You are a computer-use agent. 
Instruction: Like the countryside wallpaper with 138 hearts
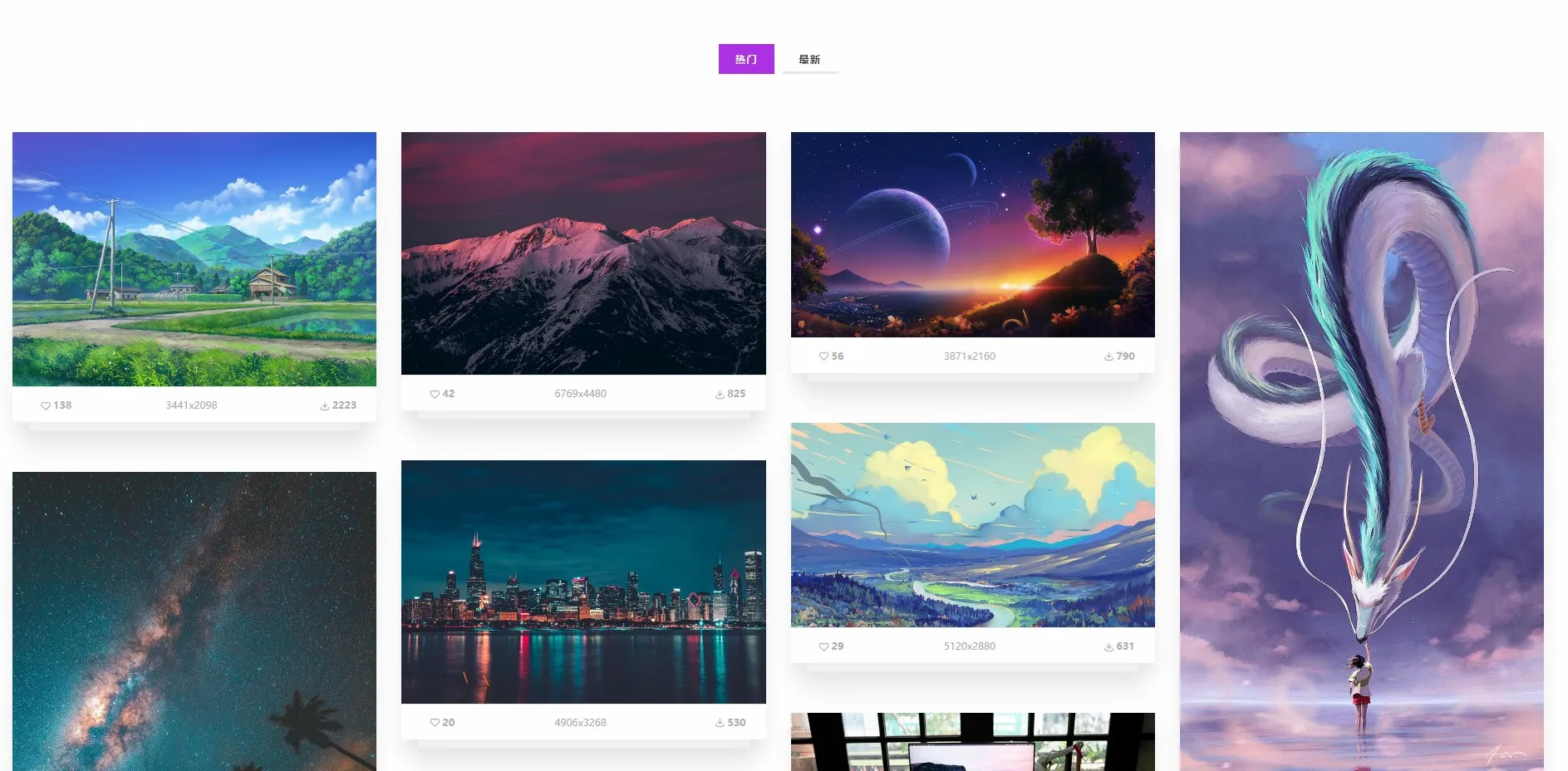click(x=46, y=405)
